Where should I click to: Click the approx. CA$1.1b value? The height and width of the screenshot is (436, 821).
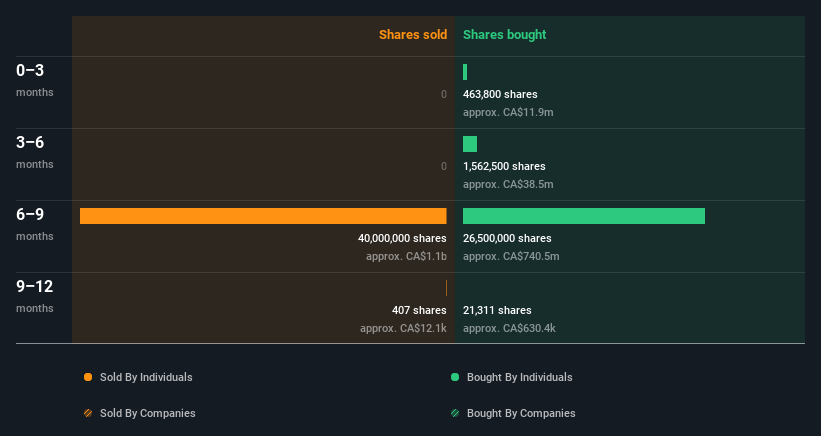(x=406, y=256)
